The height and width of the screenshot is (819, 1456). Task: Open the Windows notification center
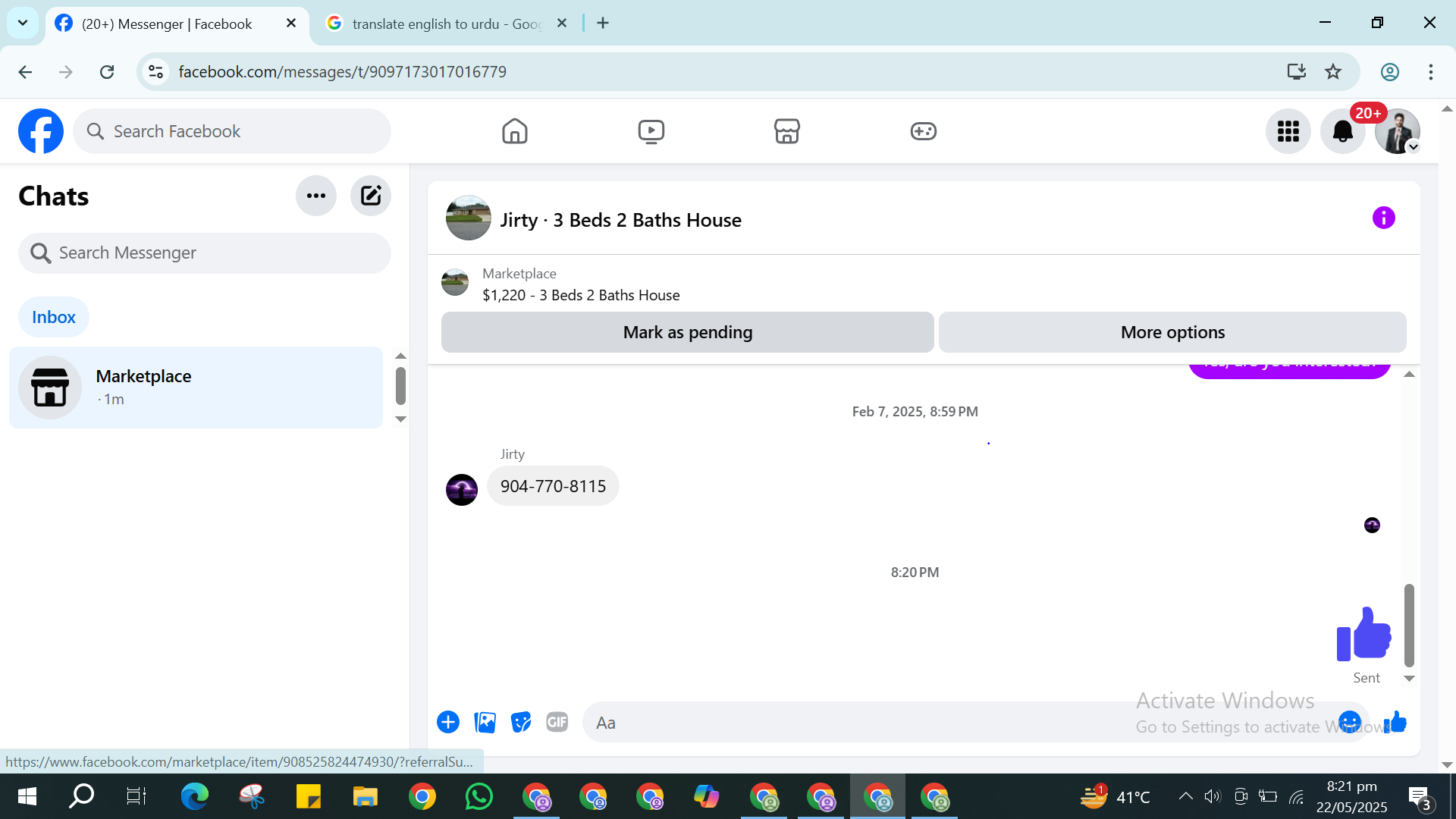click(1420, 796)
